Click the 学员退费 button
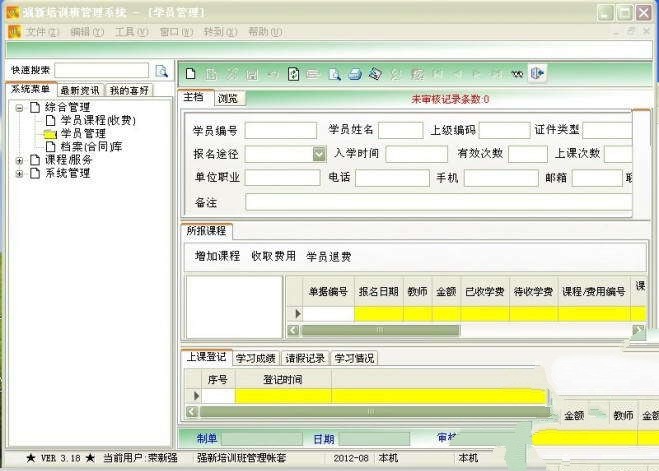Image resolution: width=659 pixels, height=471 pixels. click(329, 256)
